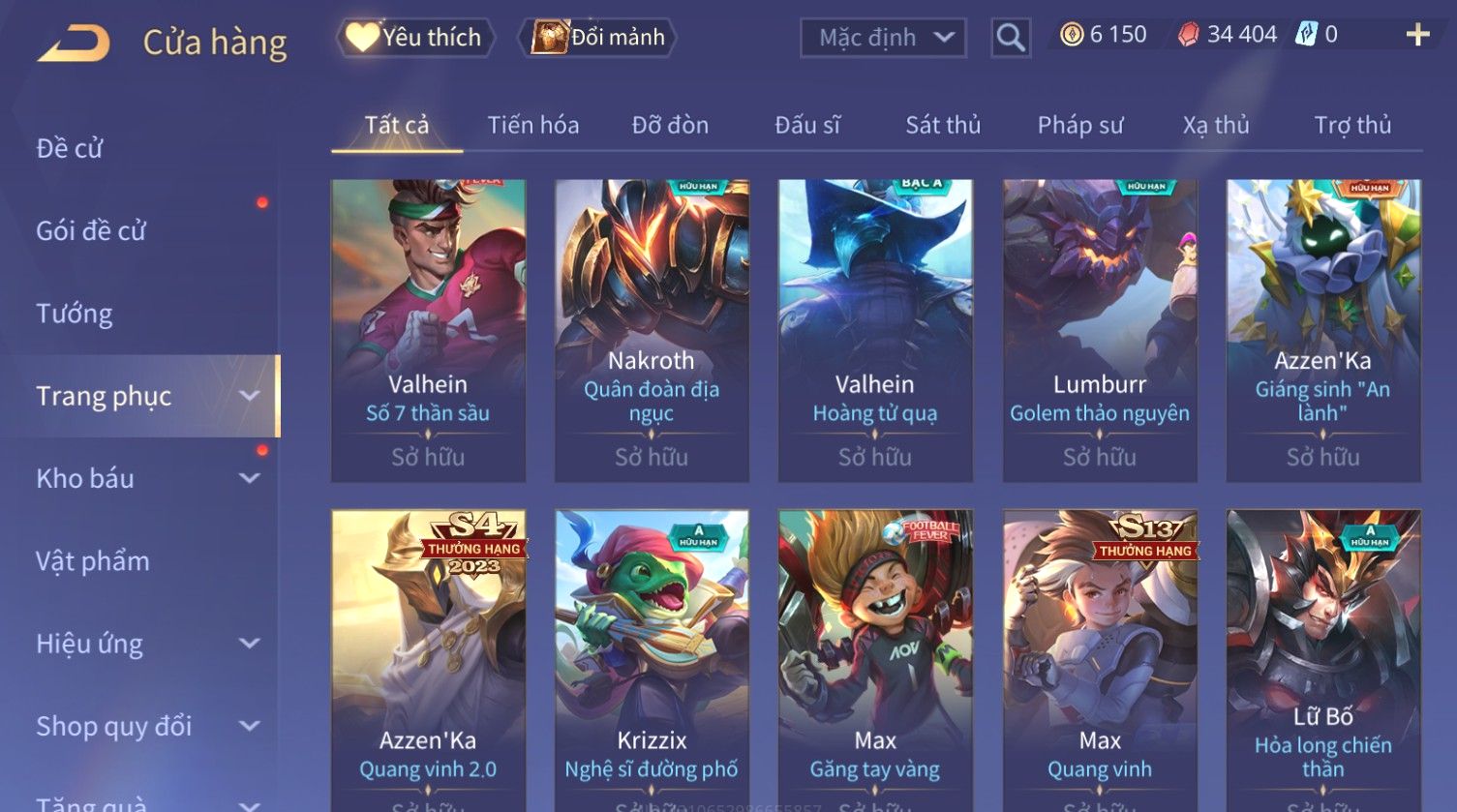Screen dimensions: 1457x812
Task: Open the search magnifier icon
Action: click(1010, 38)
